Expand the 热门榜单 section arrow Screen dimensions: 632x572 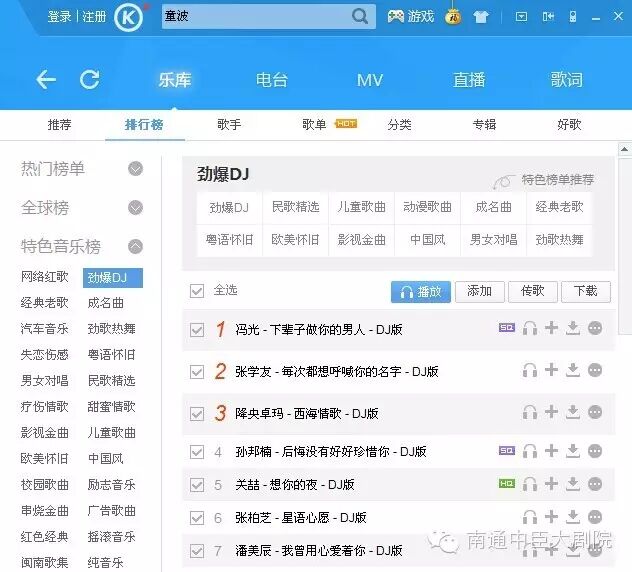[135, 168]
